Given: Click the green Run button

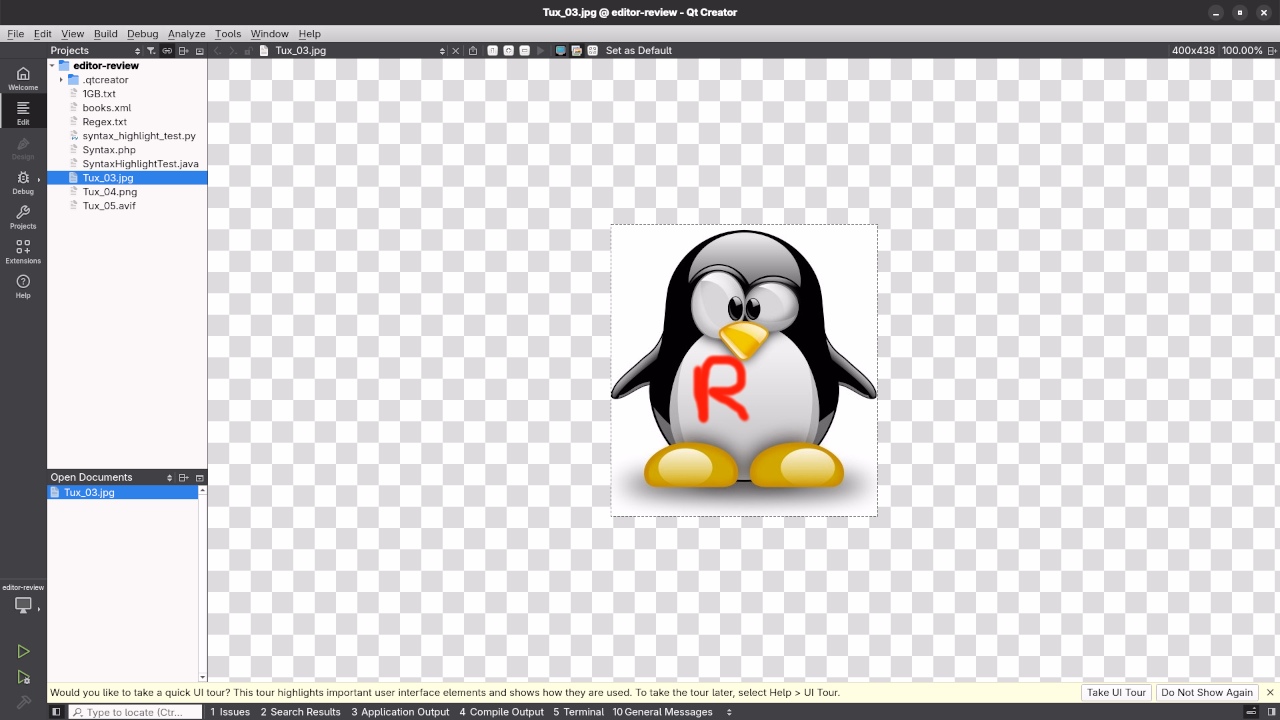Looking at the screenshot, I should 23,651.
